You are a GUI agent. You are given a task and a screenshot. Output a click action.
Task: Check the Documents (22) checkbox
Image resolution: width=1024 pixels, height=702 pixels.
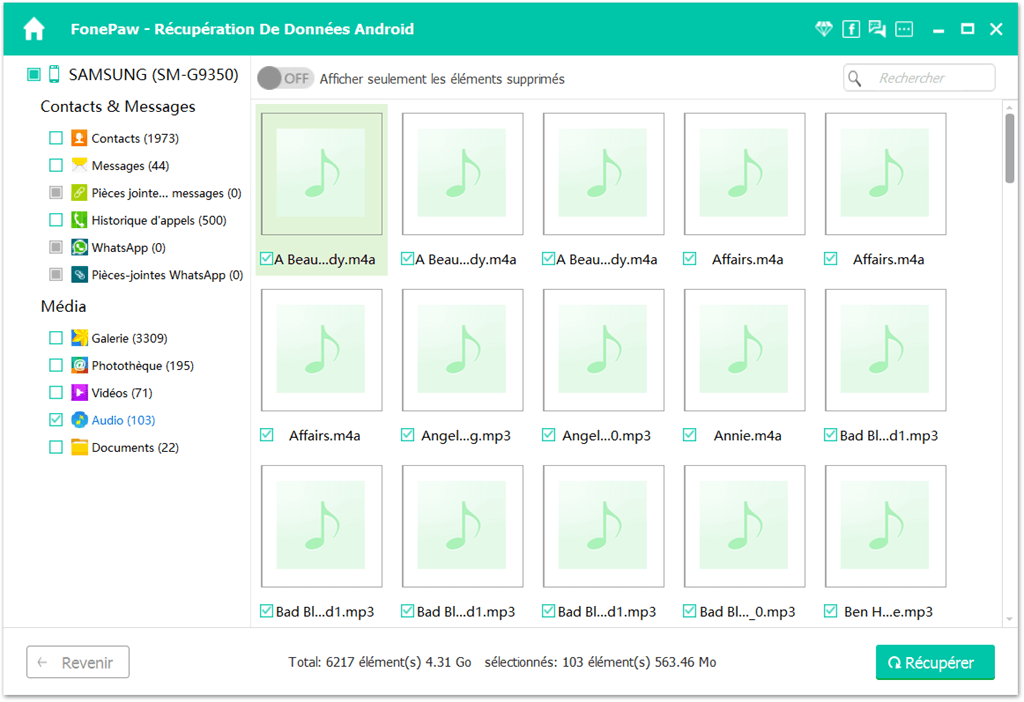click(x=56, y=447)
